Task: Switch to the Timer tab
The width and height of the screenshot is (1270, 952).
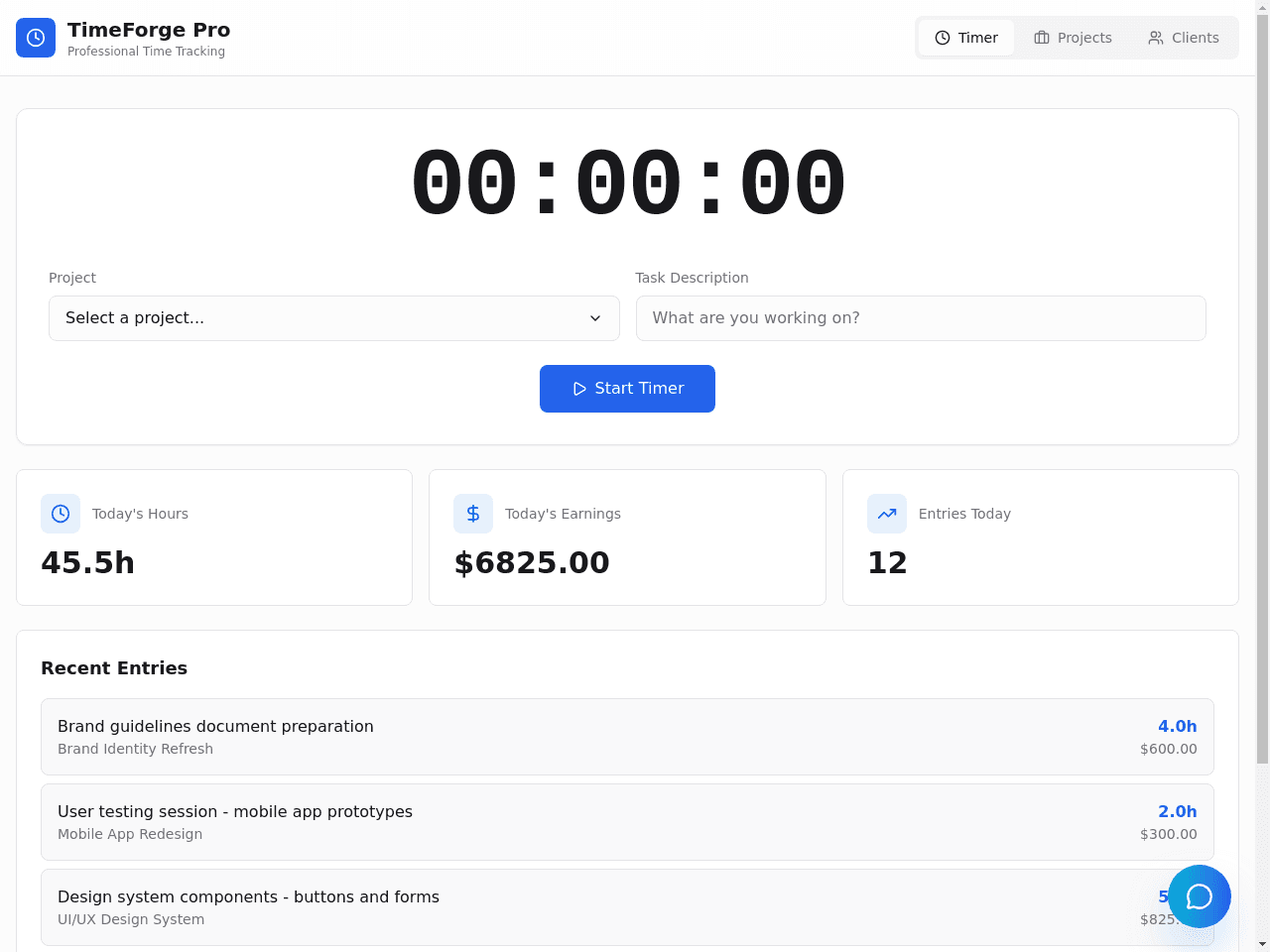Action: tap(966, 38)
